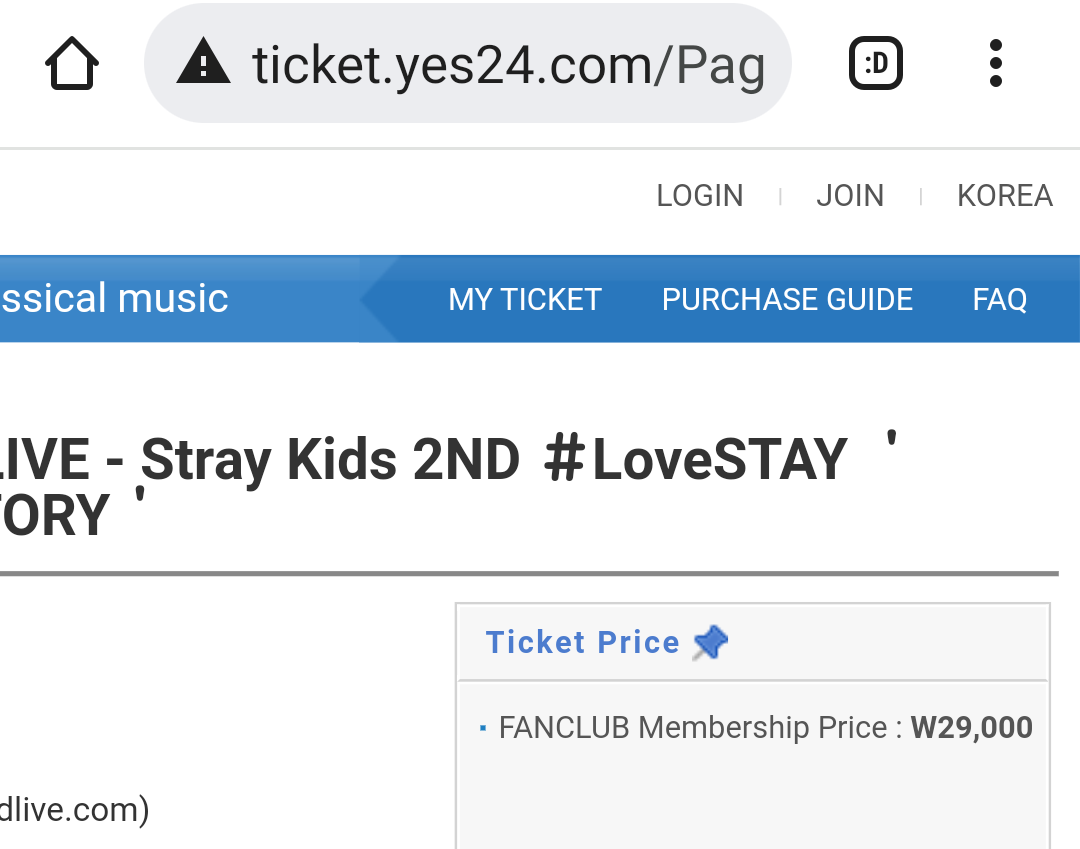This screenshot has height=849, width=1080.
Task: Tap the insecure site warning triangle
Action: (203, 65)
